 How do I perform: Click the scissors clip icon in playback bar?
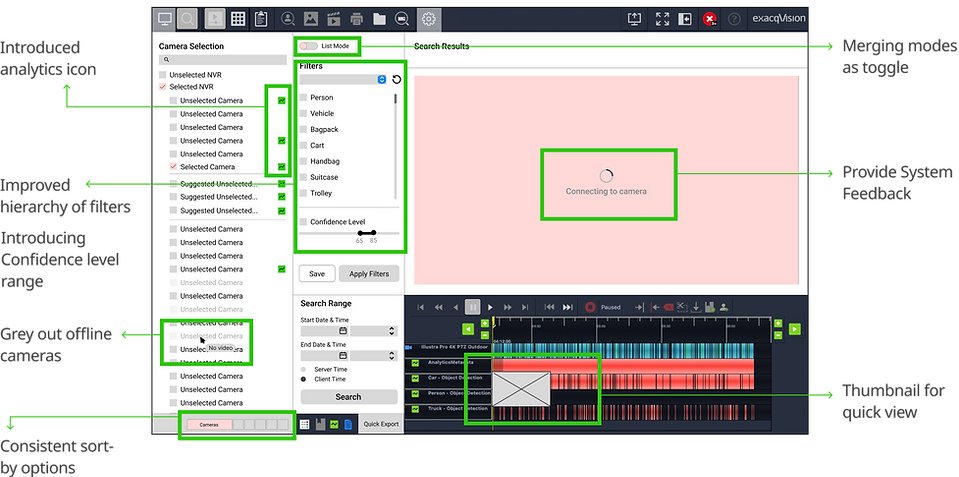[683, 307]
